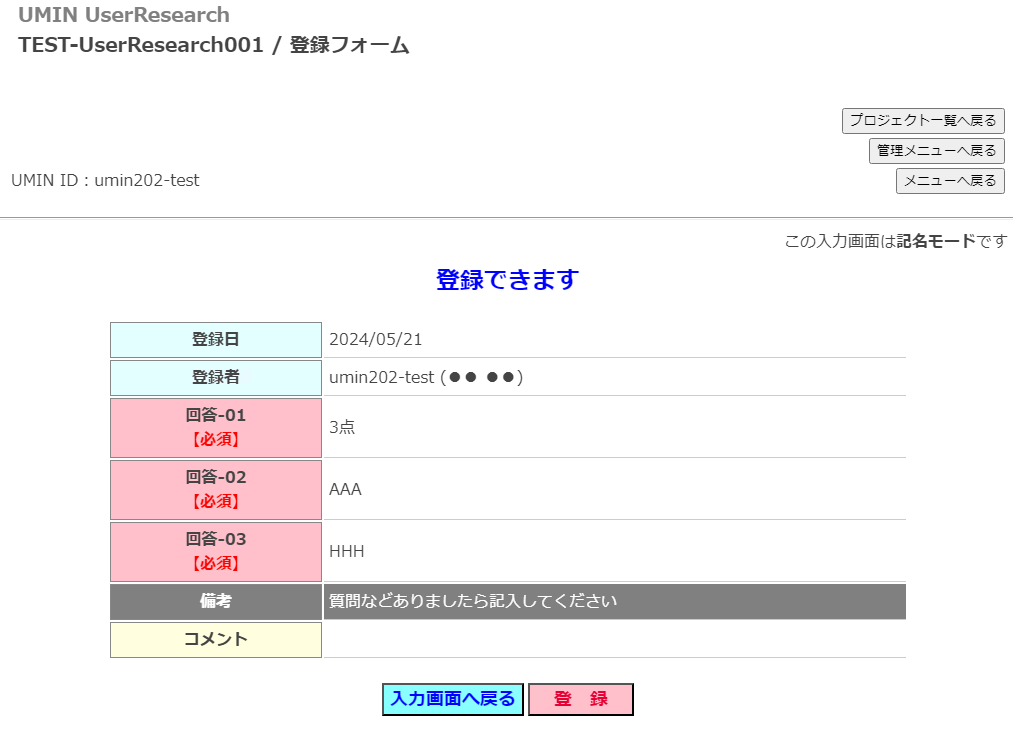This screenshot has height=735, width=1013.
Task: Click the TEST-UserResearch001 / 登録フォーム title
Action: coord(213,45)
